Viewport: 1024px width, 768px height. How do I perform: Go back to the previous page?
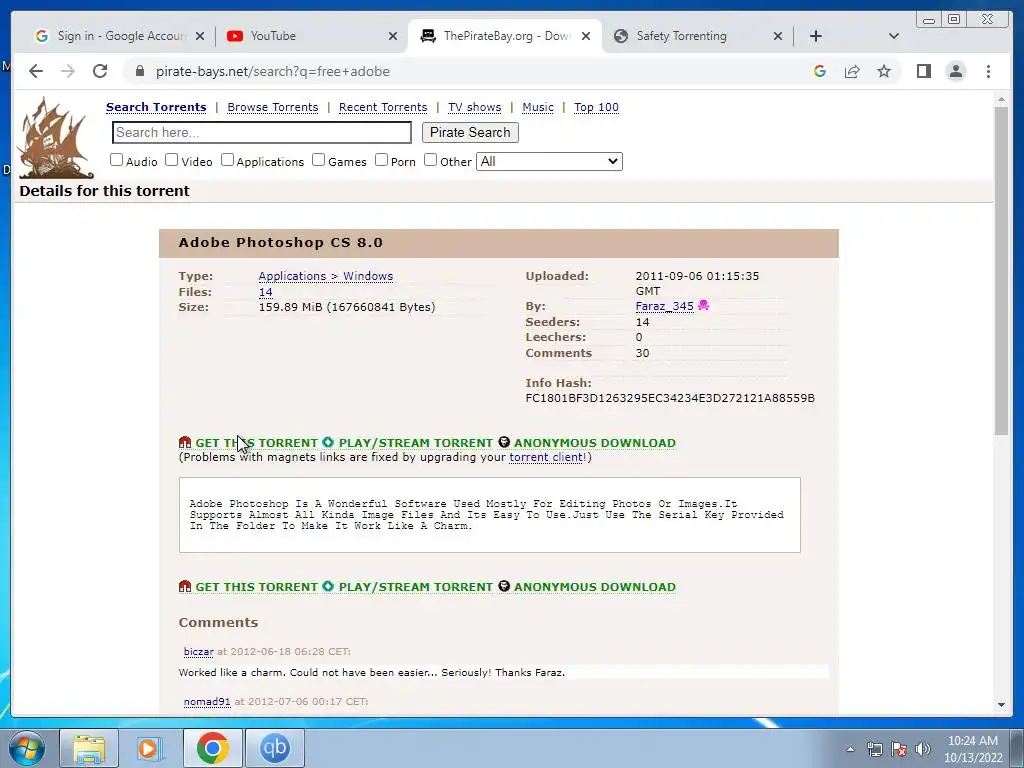click(36, 71)
